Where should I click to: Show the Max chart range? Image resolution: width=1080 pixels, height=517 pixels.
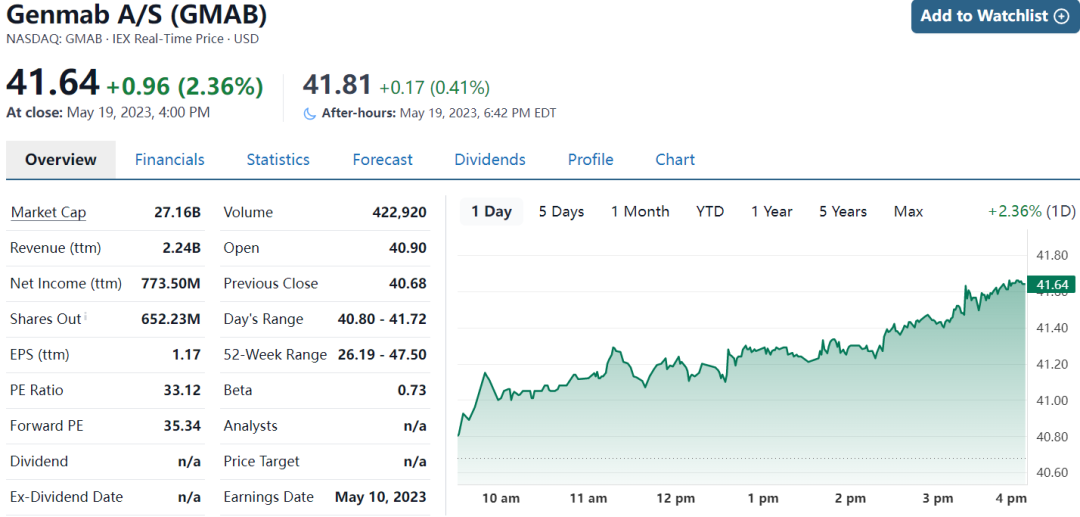[909, 212]
